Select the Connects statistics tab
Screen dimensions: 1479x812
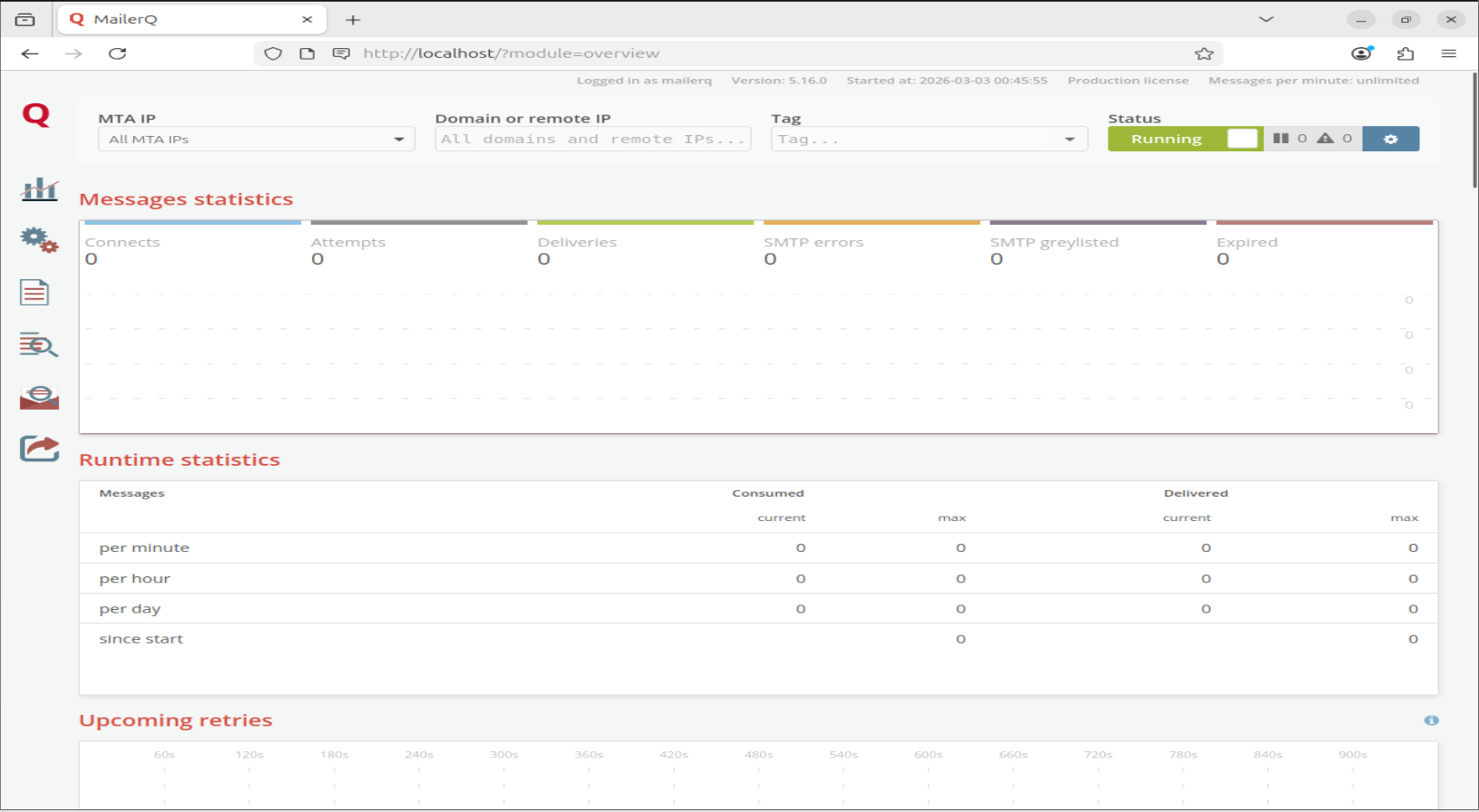click(x=191, y=244)
